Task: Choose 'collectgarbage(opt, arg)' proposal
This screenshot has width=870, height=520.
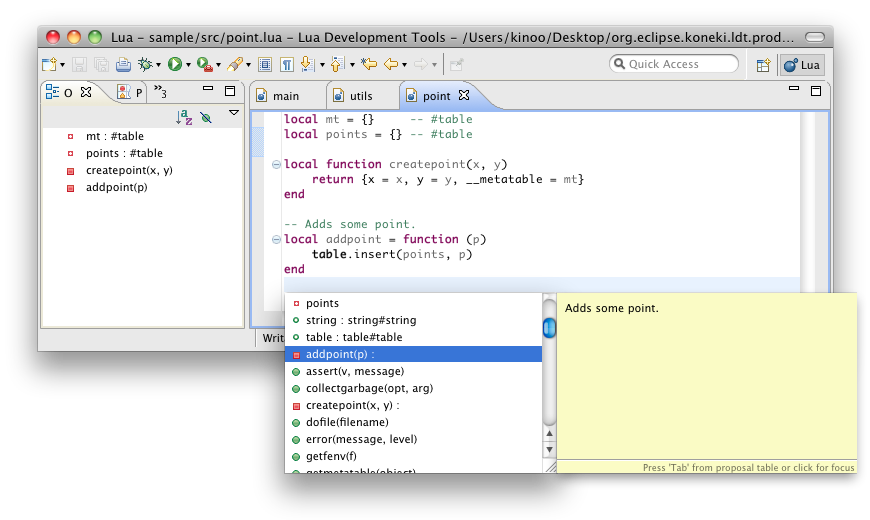Action: tap(413, 388)
